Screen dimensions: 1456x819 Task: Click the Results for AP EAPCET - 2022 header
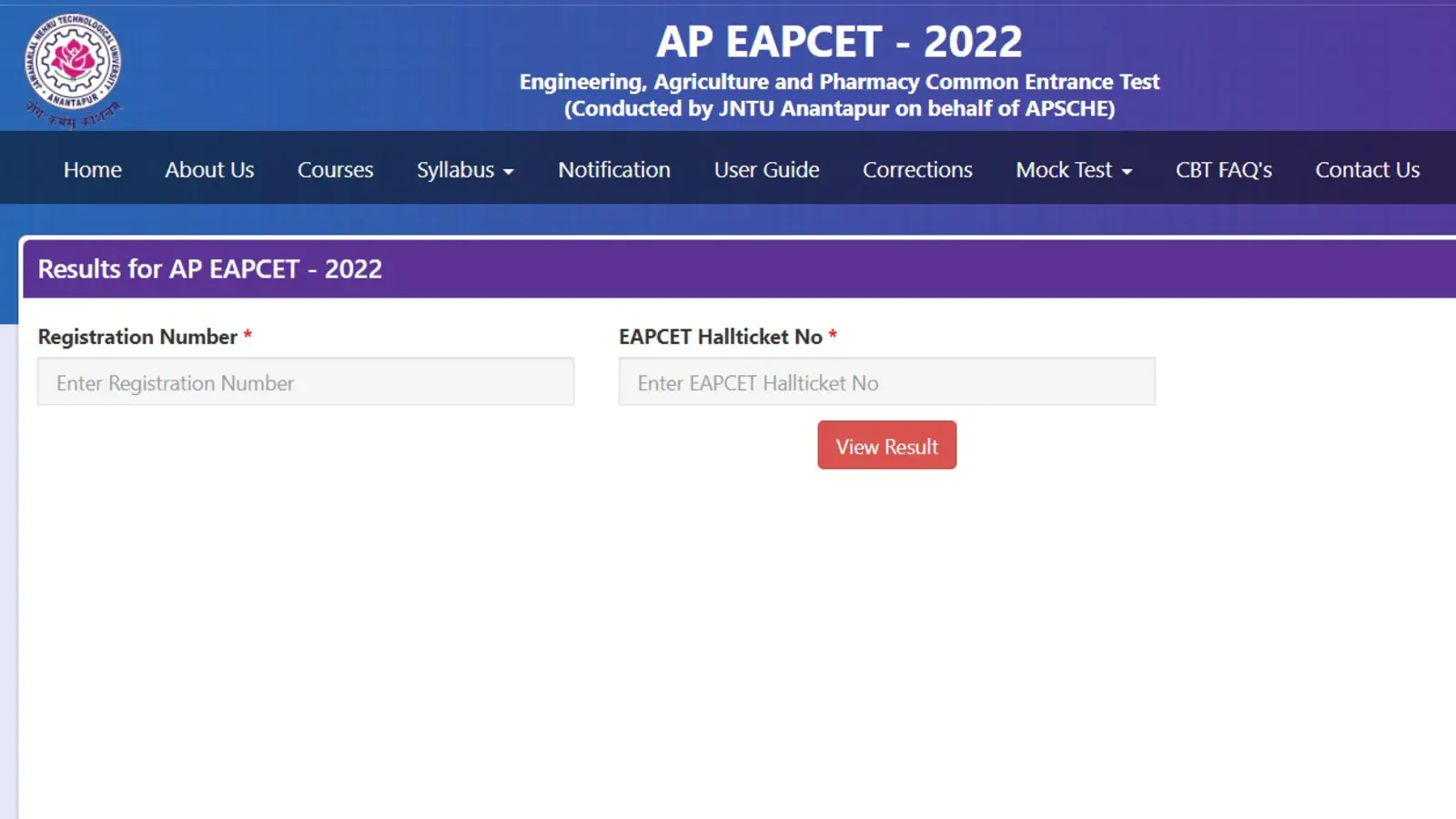click(x=210, y=269)
